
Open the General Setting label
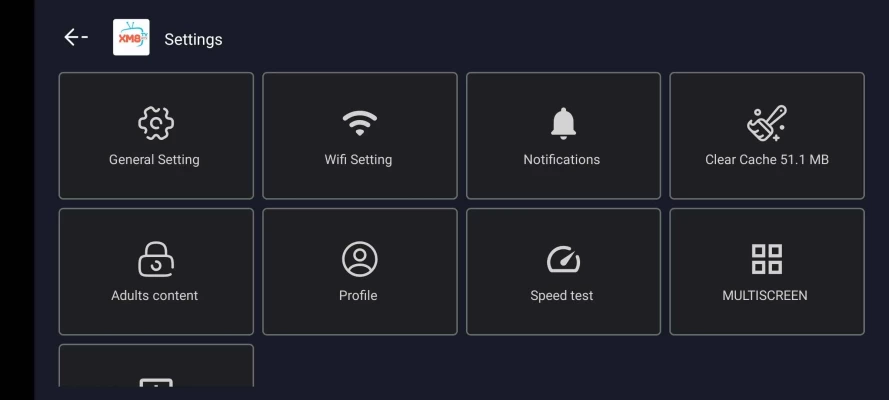point(154,160)
